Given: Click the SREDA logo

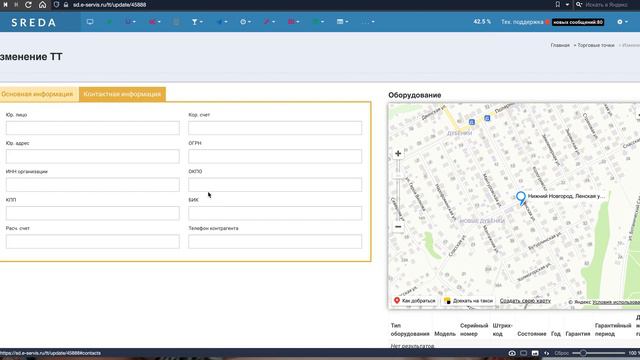Looking at the screenshot, I should (x=33, y=22).
